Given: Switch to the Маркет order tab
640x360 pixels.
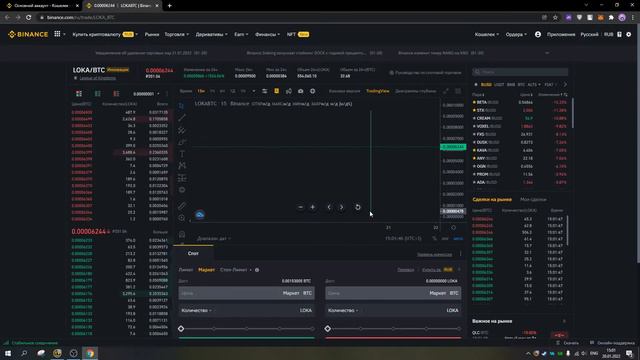Looking at the screenshot, I should [207, 270].
